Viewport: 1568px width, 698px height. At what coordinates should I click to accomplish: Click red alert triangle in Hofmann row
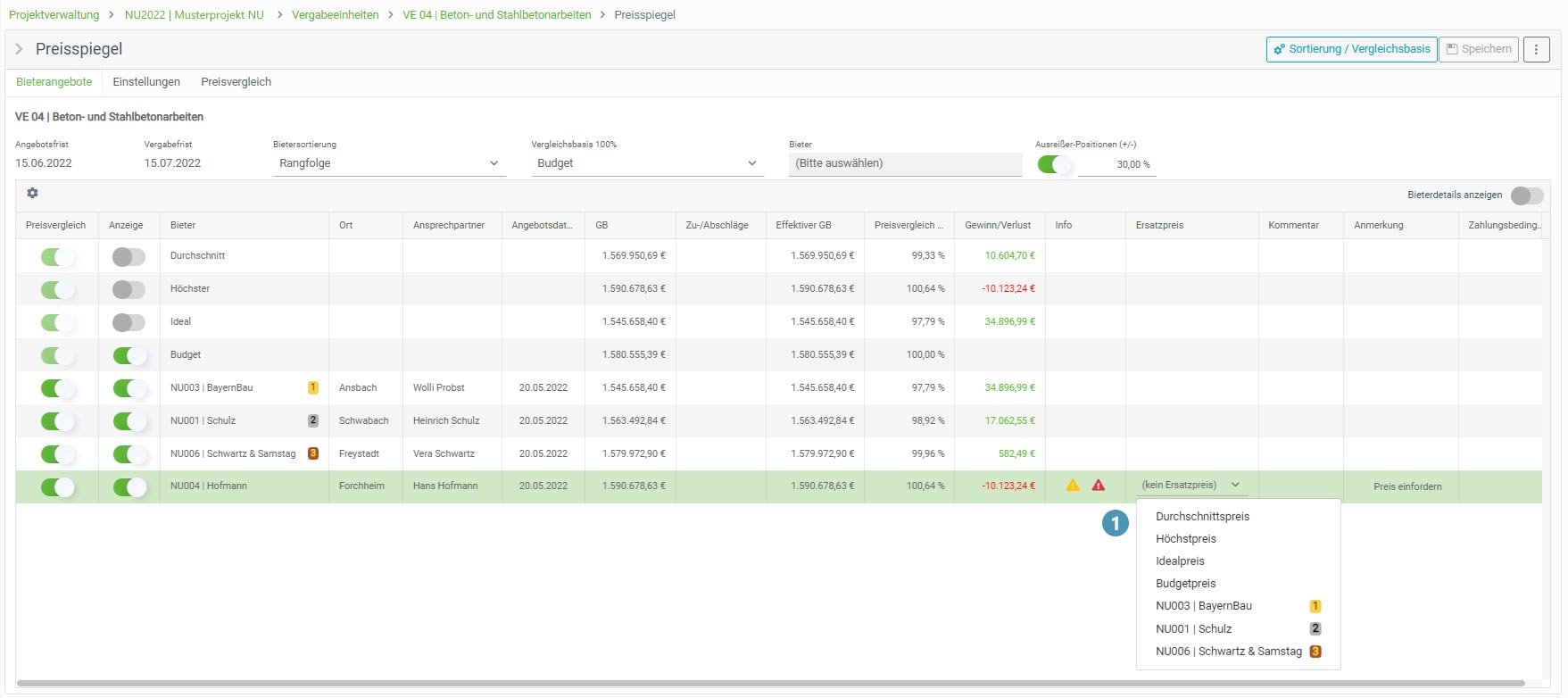[1099, 486]
